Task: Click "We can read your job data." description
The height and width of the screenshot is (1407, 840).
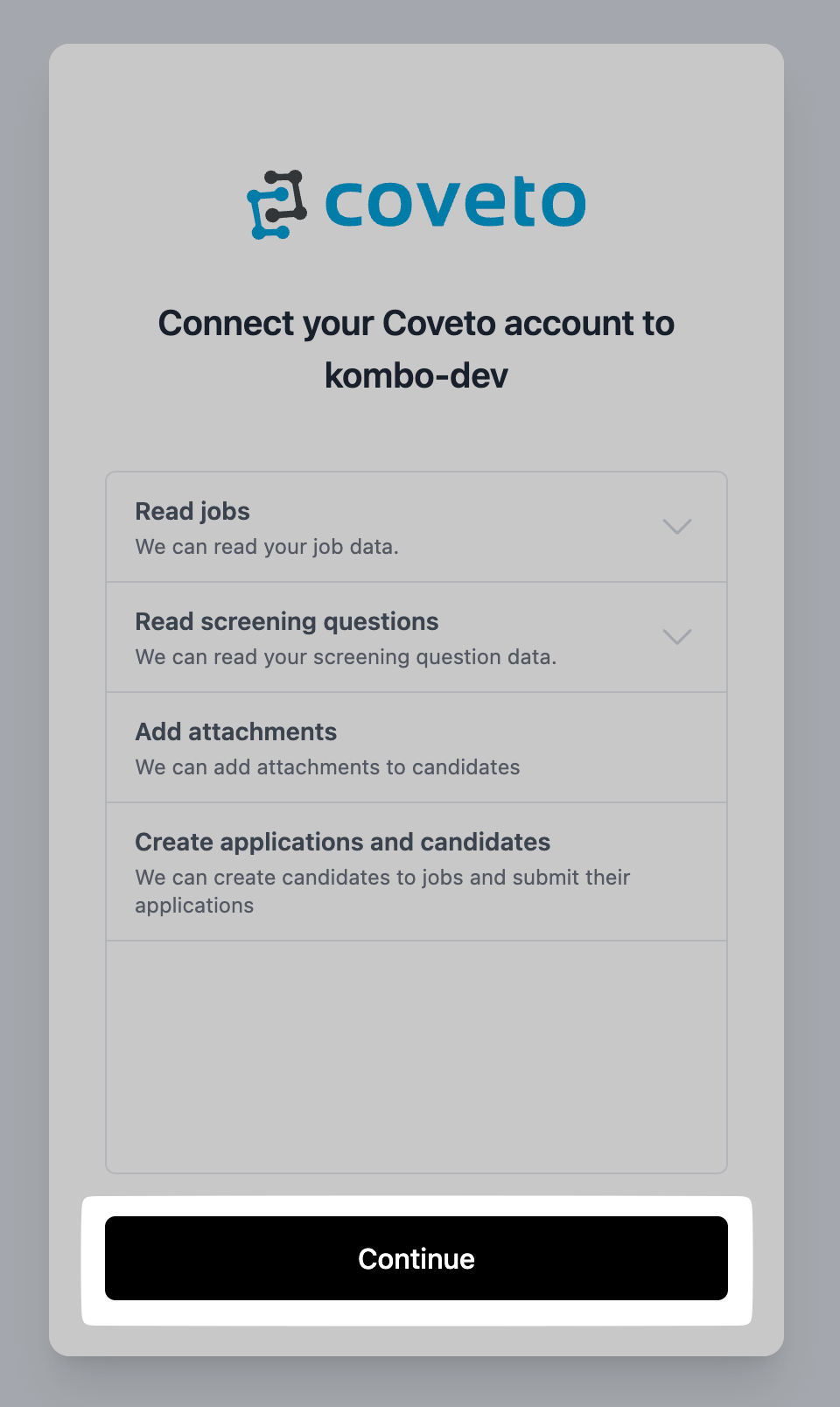Action: 267,547
